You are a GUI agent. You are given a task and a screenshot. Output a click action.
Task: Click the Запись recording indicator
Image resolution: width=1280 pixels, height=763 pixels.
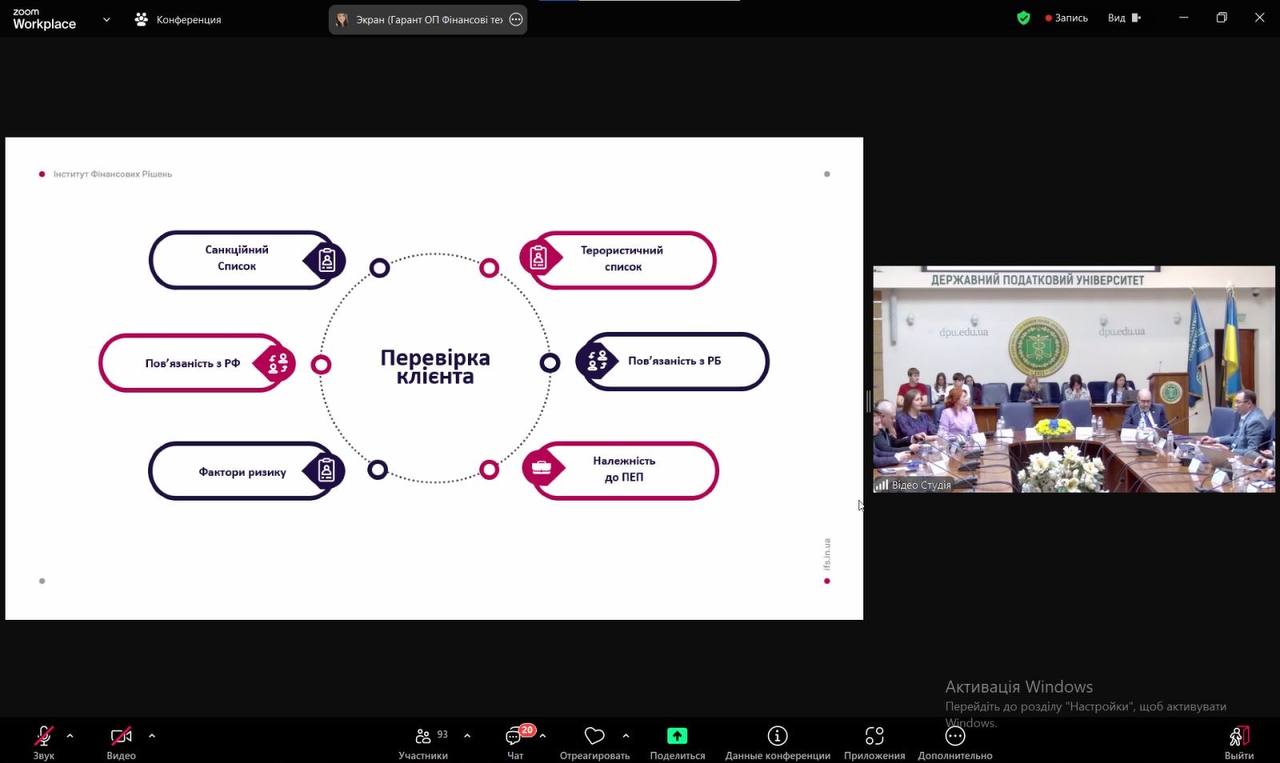1066,18
